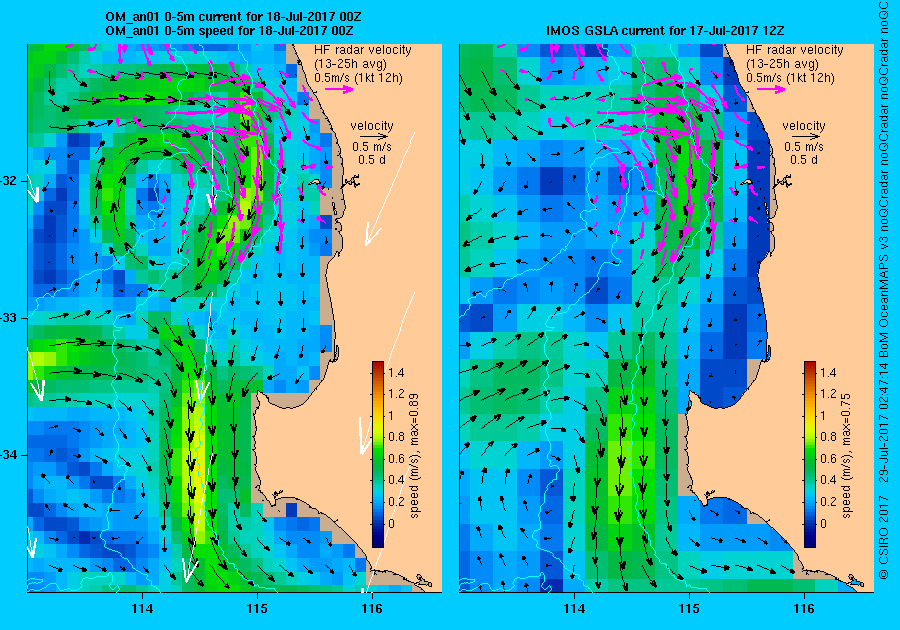Click longitude label '115' under left map
The image size is (900, 630).
click(x=257, y=609)
